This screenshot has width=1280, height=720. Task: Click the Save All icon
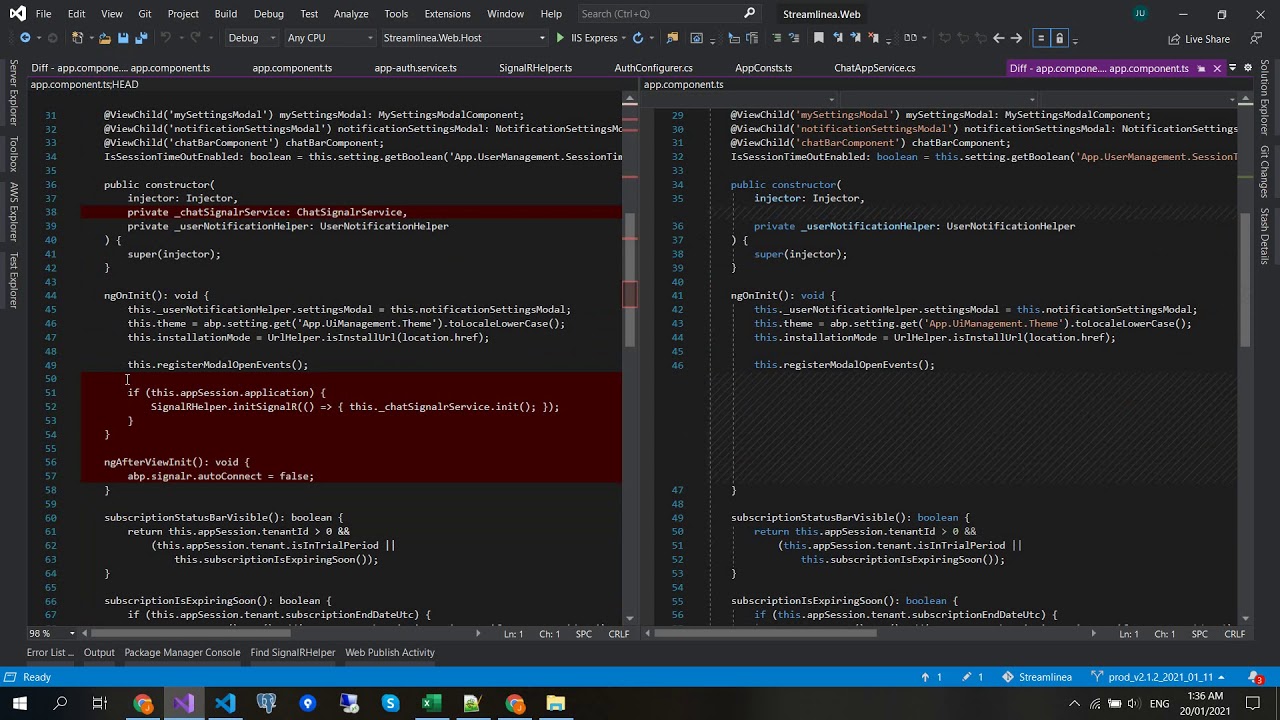pos(141,38)
